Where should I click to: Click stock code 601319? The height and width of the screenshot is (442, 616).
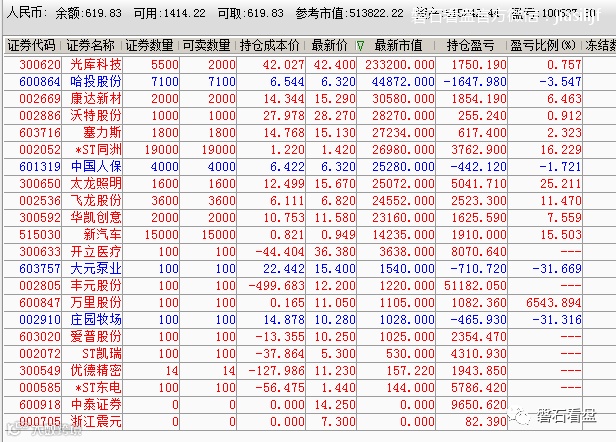point(40,167)
